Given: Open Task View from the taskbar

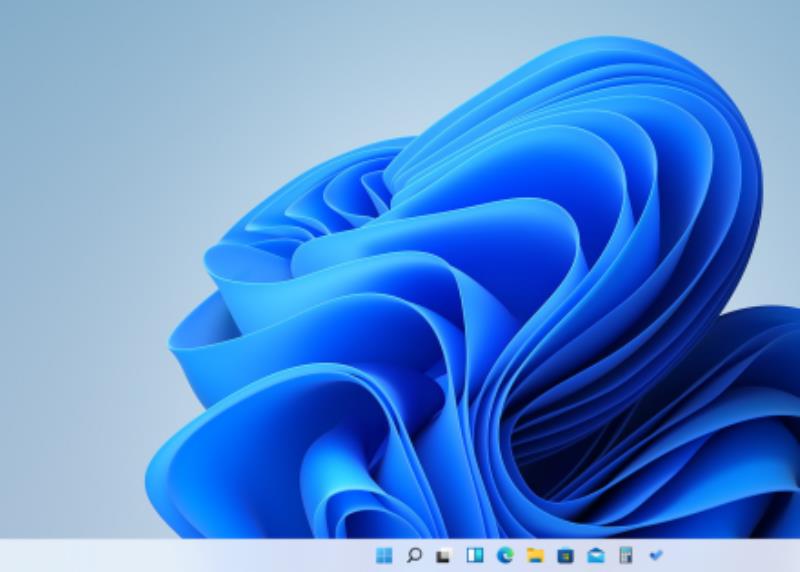Looking at the screenshot, I should click(444, 555).
